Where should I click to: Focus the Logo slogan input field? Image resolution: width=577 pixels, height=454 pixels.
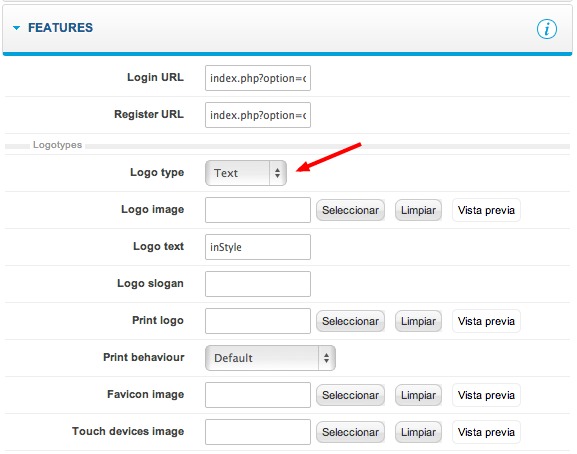pos(258,284)
